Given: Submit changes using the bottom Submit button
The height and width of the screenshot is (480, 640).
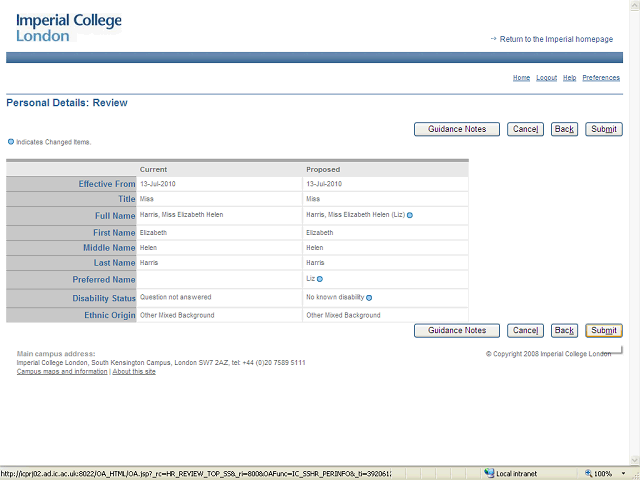Looking at the screenshot, I should (604, 331).
